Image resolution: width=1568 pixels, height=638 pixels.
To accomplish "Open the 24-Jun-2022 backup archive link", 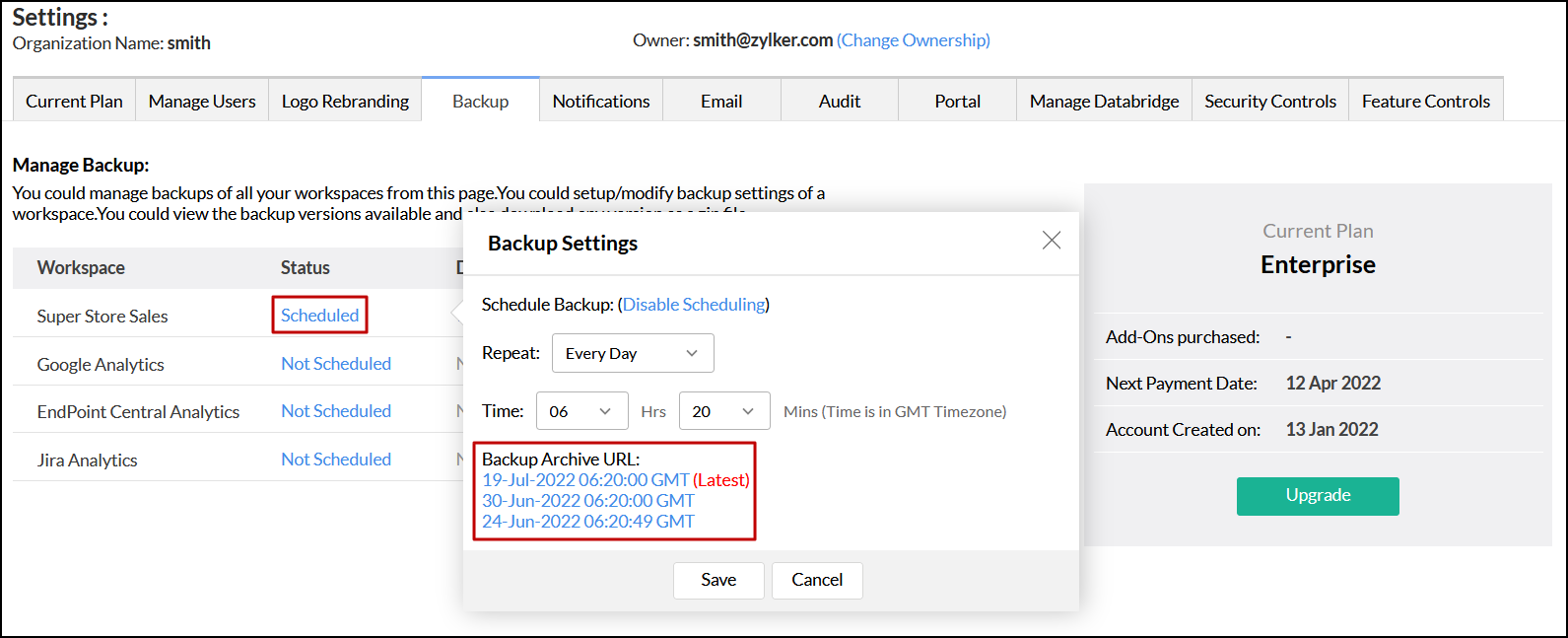I will pos(587,522).
